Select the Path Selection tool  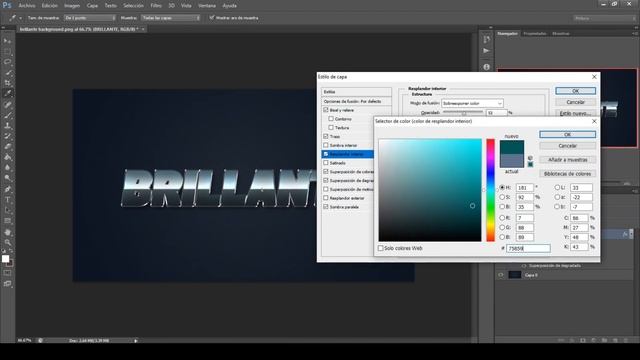pyautogui.click(x=7, y=210)
